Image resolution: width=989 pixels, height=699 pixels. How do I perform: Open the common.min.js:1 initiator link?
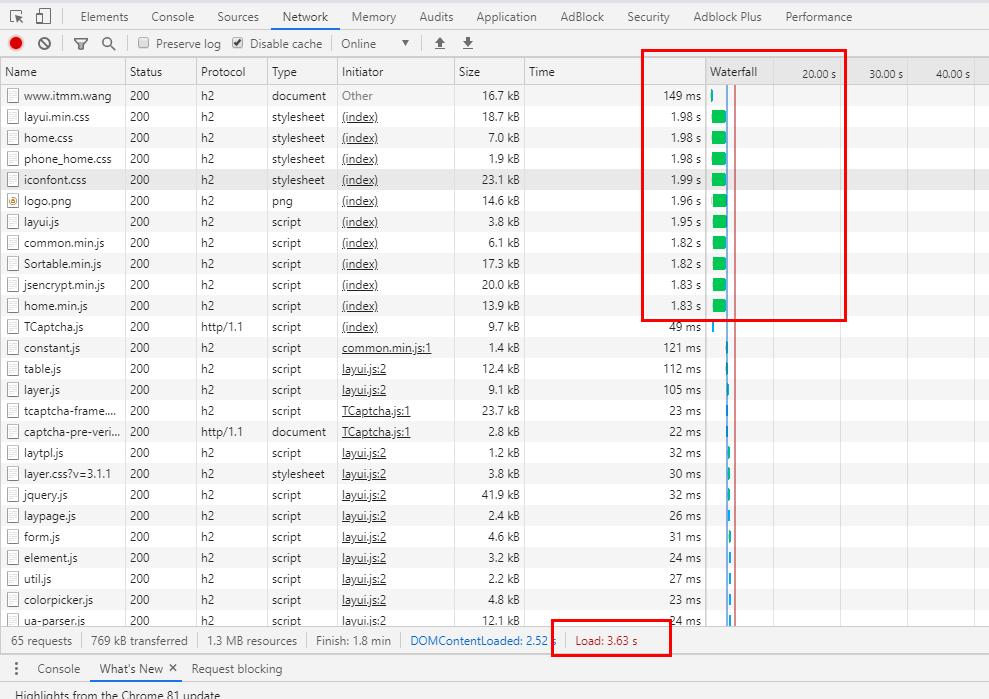point(387,348)
